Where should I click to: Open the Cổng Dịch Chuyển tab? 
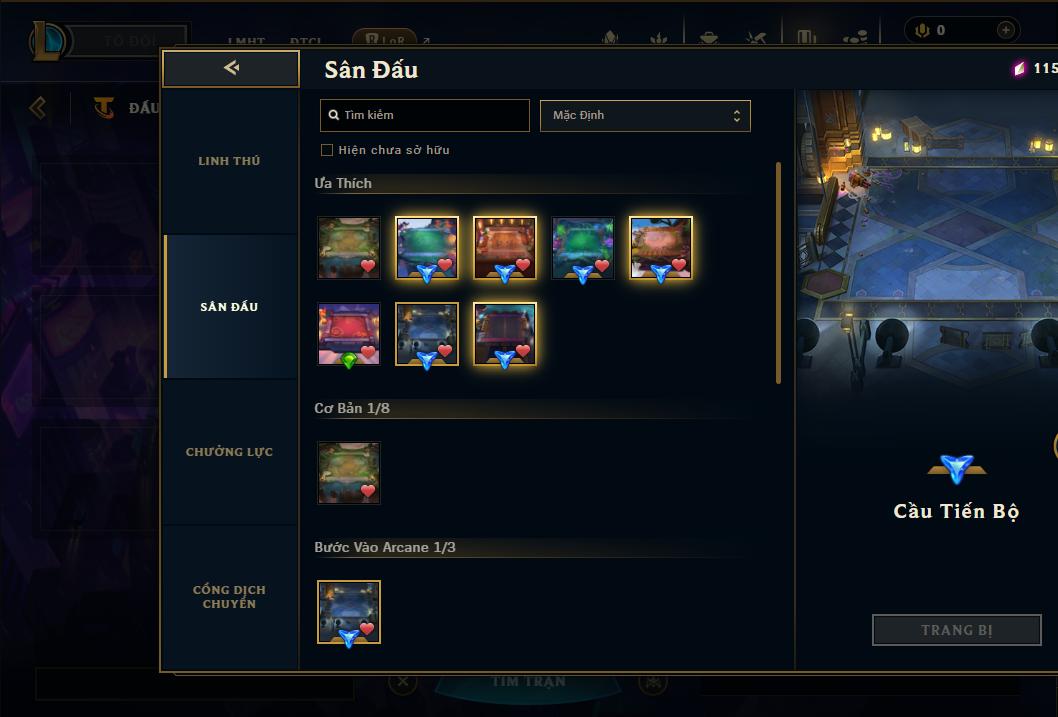[x=229, y=597]
